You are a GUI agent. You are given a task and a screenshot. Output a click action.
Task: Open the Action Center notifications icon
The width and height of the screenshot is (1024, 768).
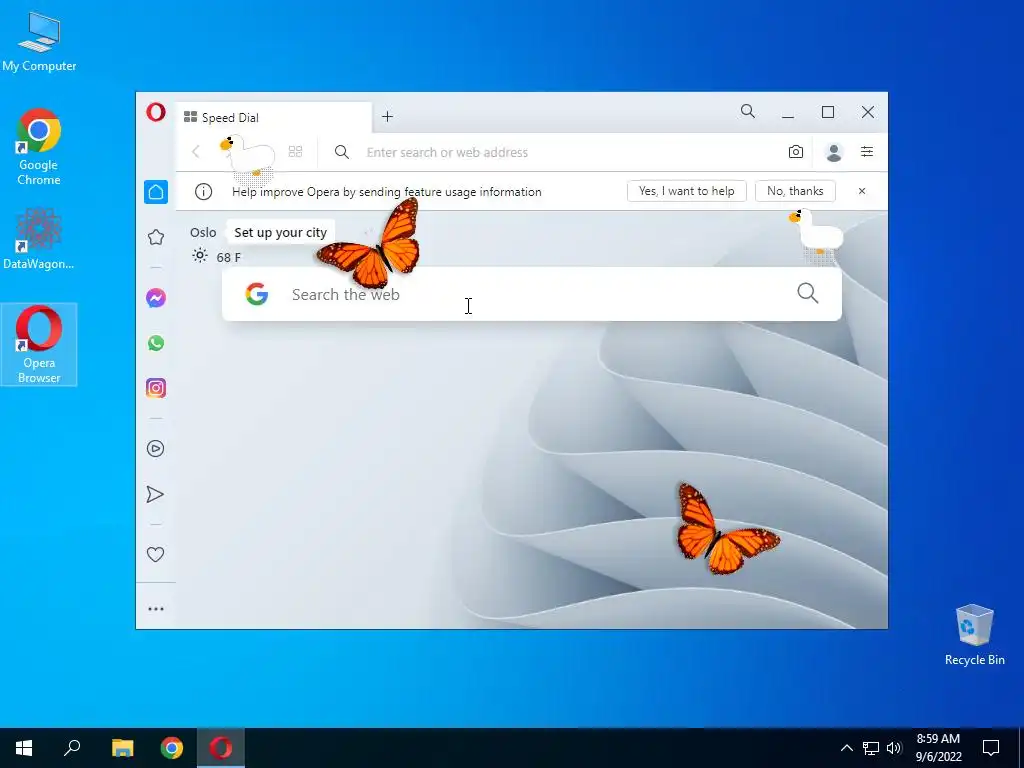tap(991, 748)
